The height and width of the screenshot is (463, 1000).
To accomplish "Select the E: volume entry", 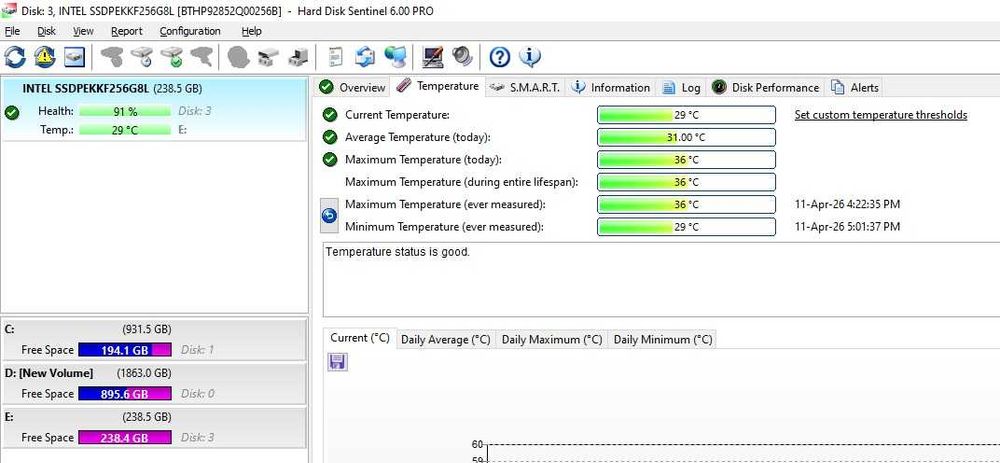I will [154, 427].
